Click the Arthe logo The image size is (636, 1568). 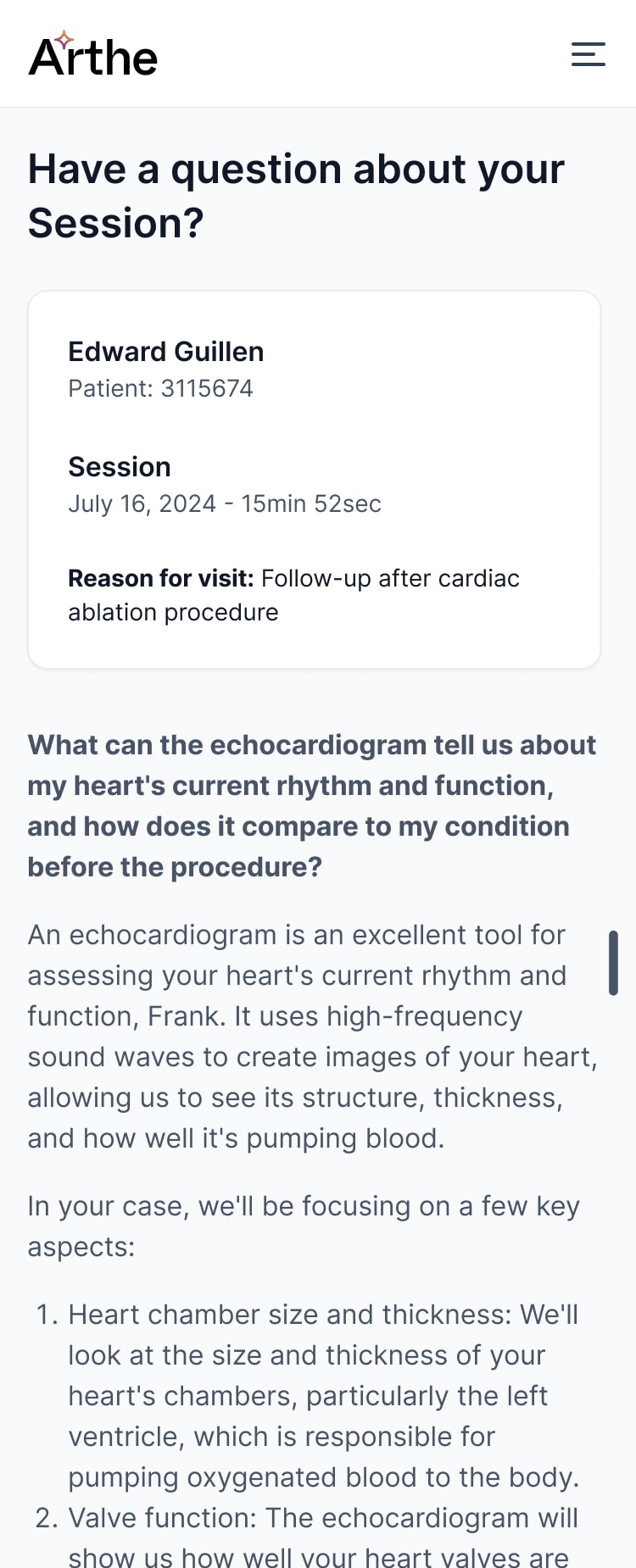[93, 54]
